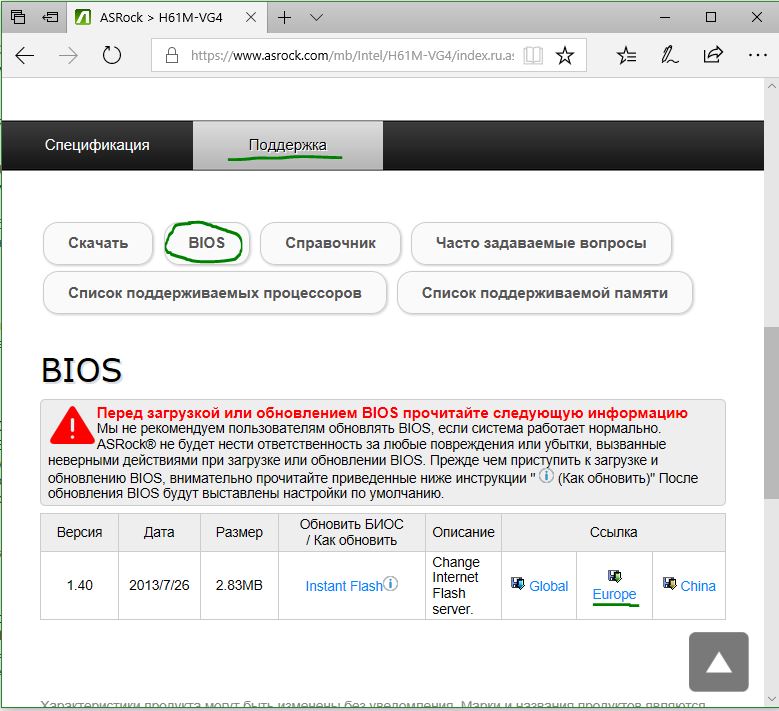The image size is (779, 711).
Task: Click the Справочник button
Action: (330, 243)
